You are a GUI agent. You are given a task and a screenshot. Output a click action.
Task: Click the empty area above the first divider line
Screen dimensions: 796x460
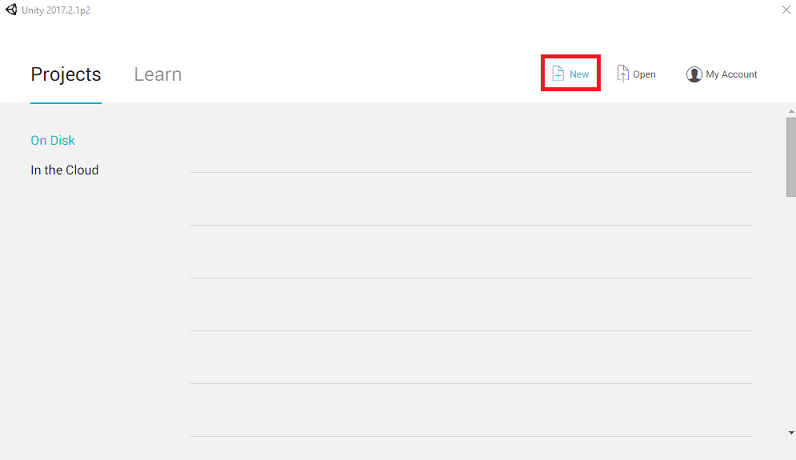coord(471,140)
